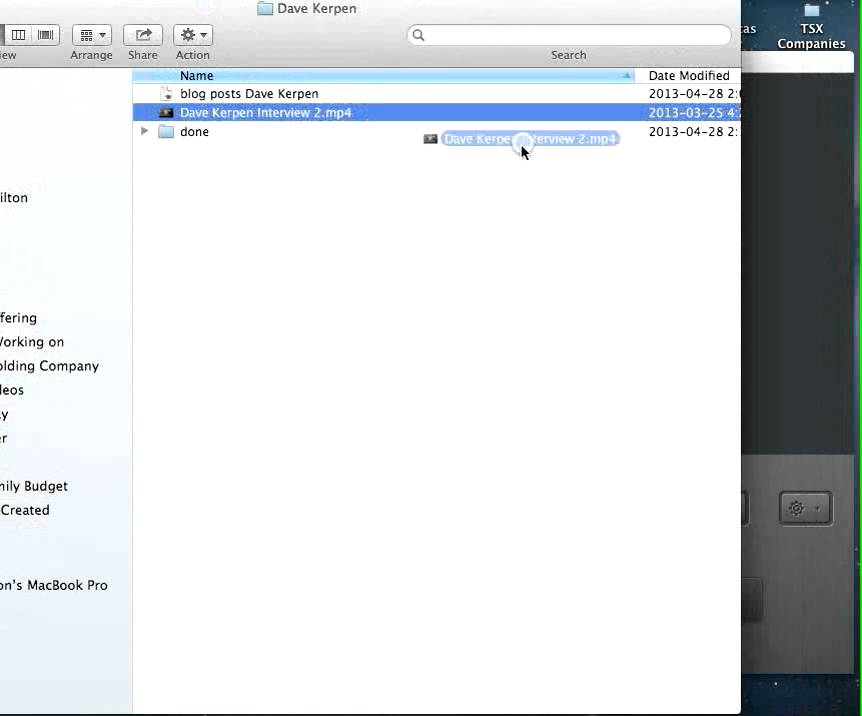This screenshot has height=716, width=862.
Task: Toggle sort direction arrow on Name column
Action: (x=626, y=75)
